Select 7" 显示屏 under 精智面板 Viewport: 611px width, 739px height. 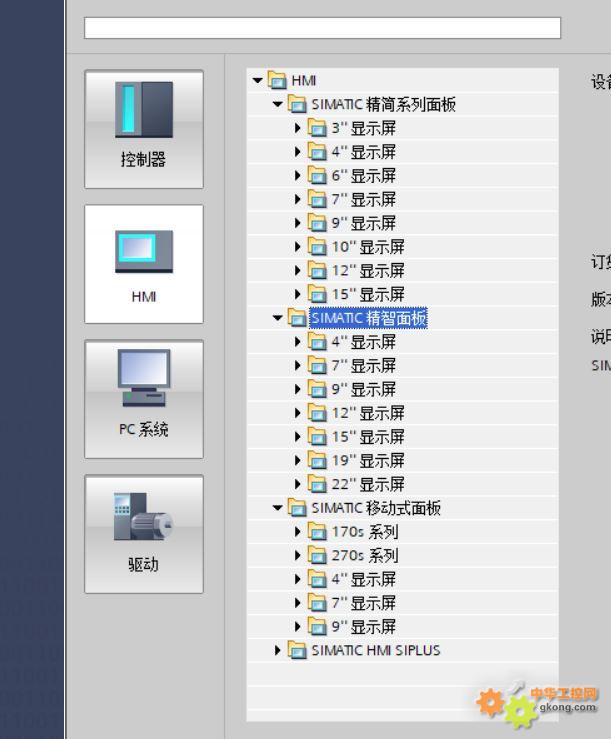pos(363,365)
